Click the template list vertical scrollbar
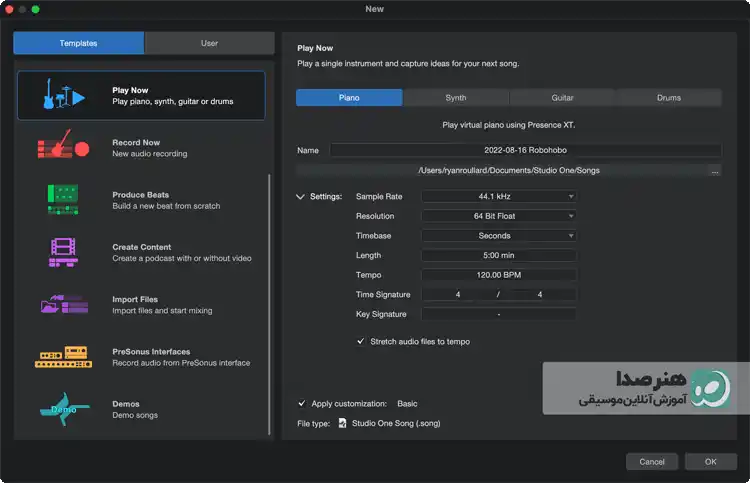Screen dimensions: 750x483 [270, 304]
